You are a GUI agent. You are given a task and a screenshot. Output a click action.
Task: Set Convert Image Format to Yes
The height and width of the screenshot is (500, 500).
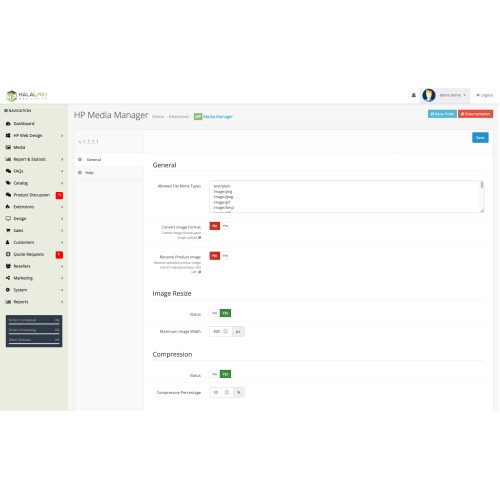click(x=226, y=226)
